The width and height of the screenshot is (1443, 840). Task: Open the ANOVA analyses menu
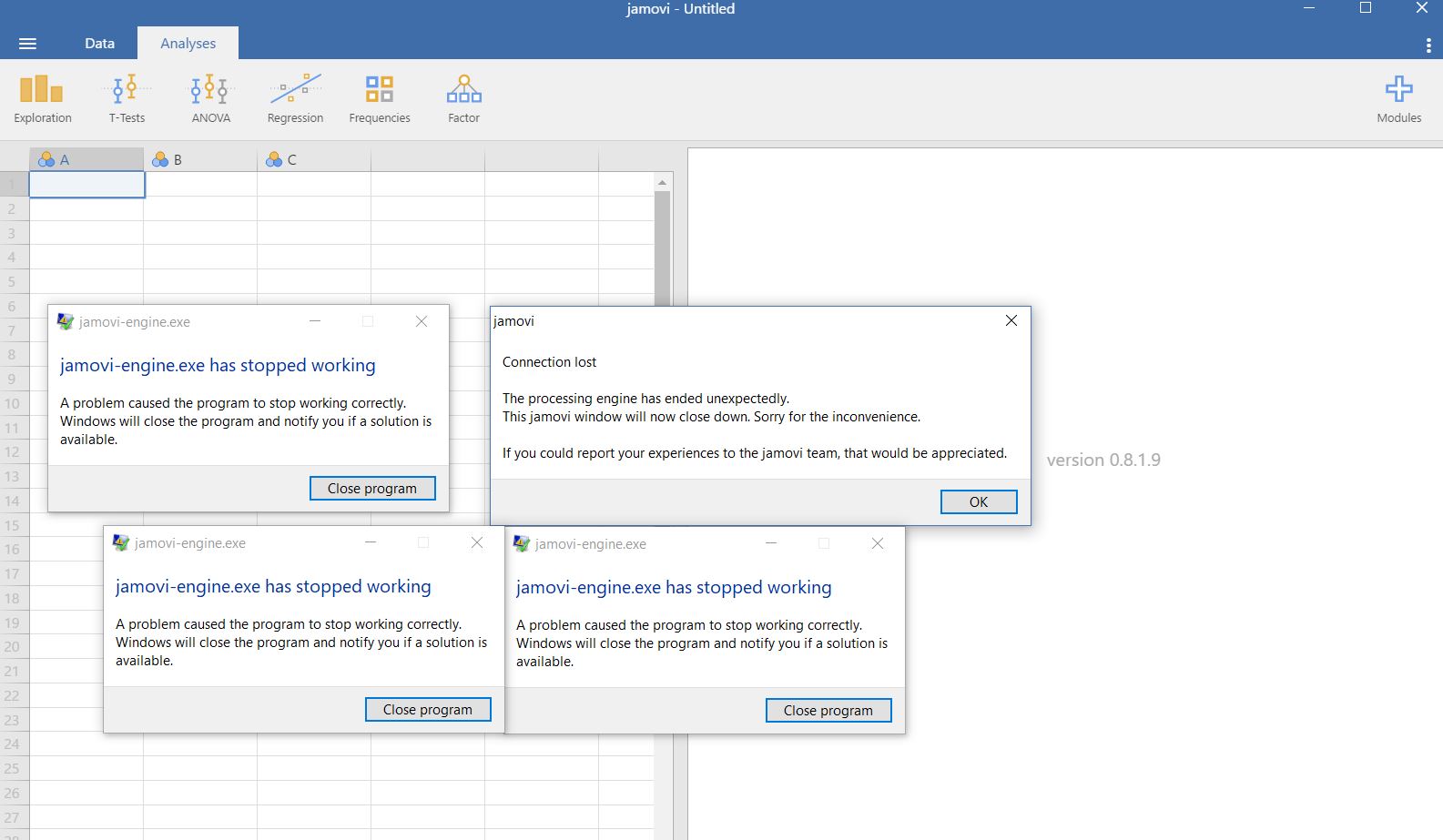click(210, 98)
